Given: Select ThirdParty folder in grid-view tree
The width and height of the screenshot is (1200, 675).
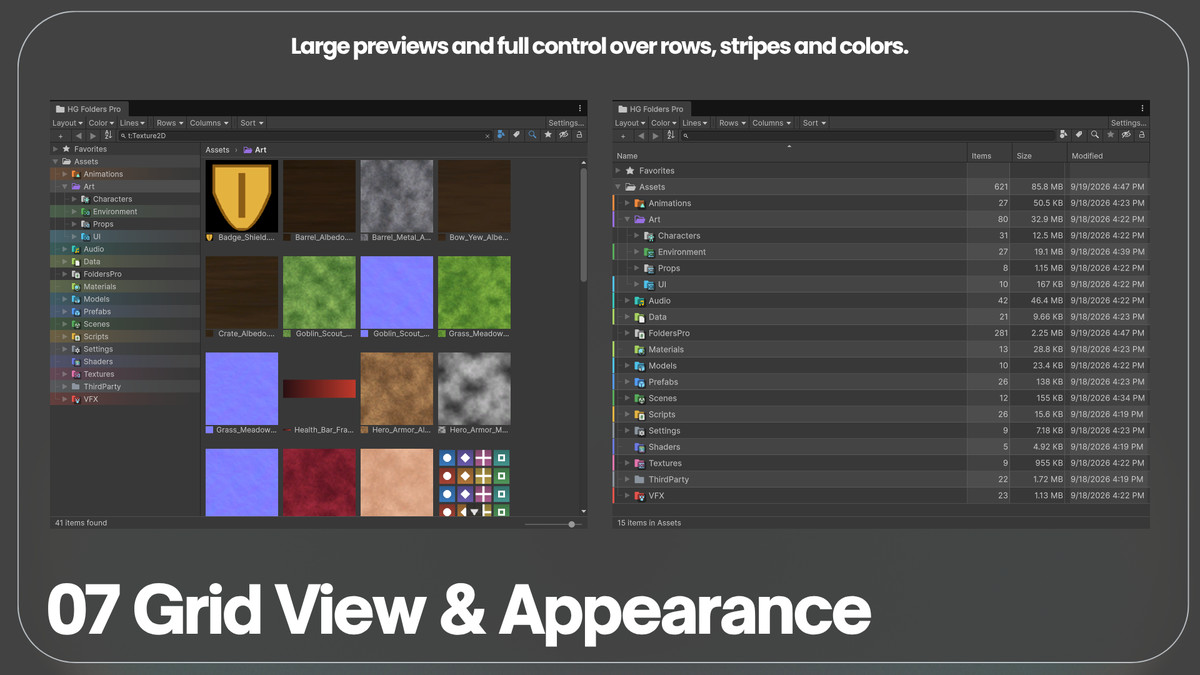Looking at the screenshot, I should (x=125, y=386).
